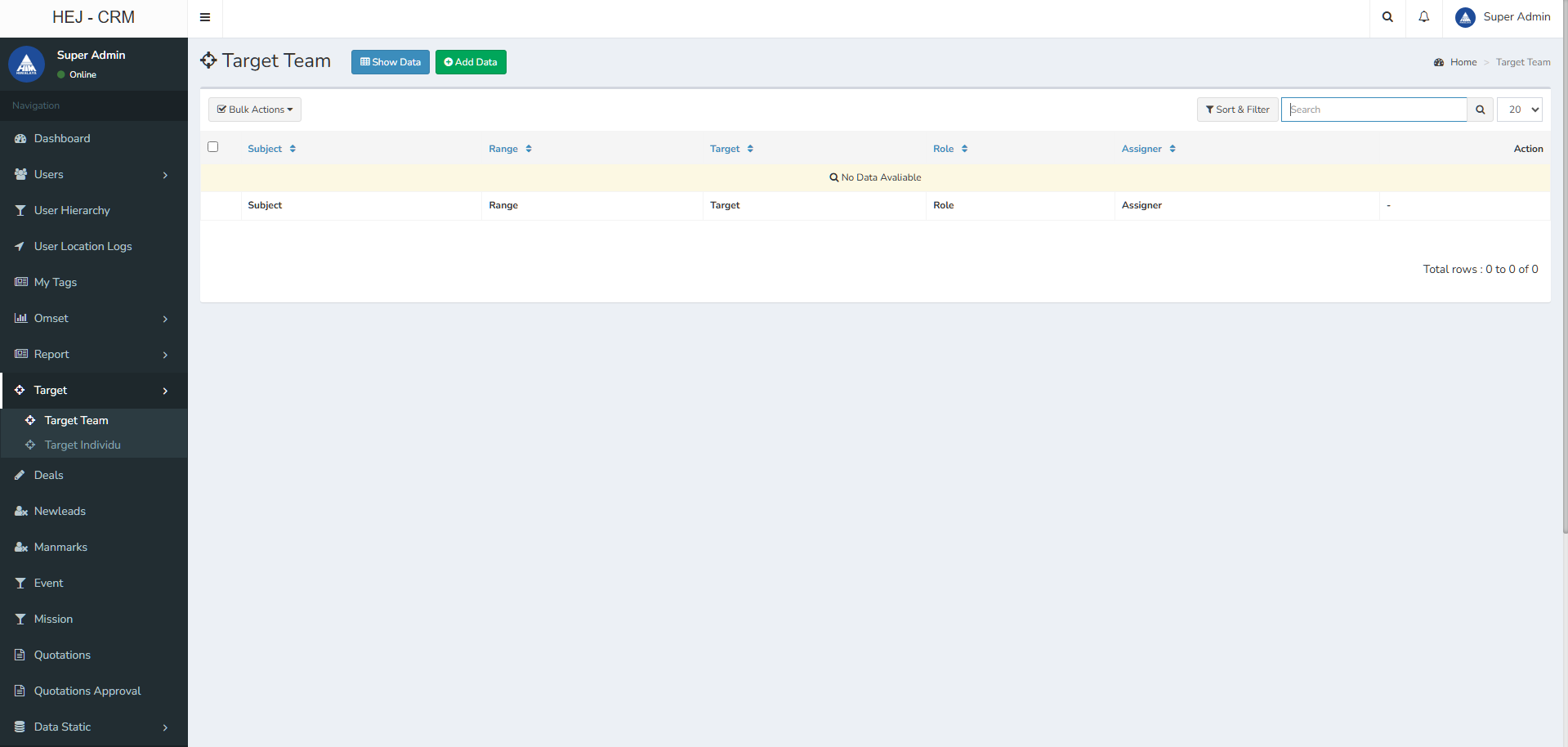Open Mission in the sidebar

coord(94,619)
